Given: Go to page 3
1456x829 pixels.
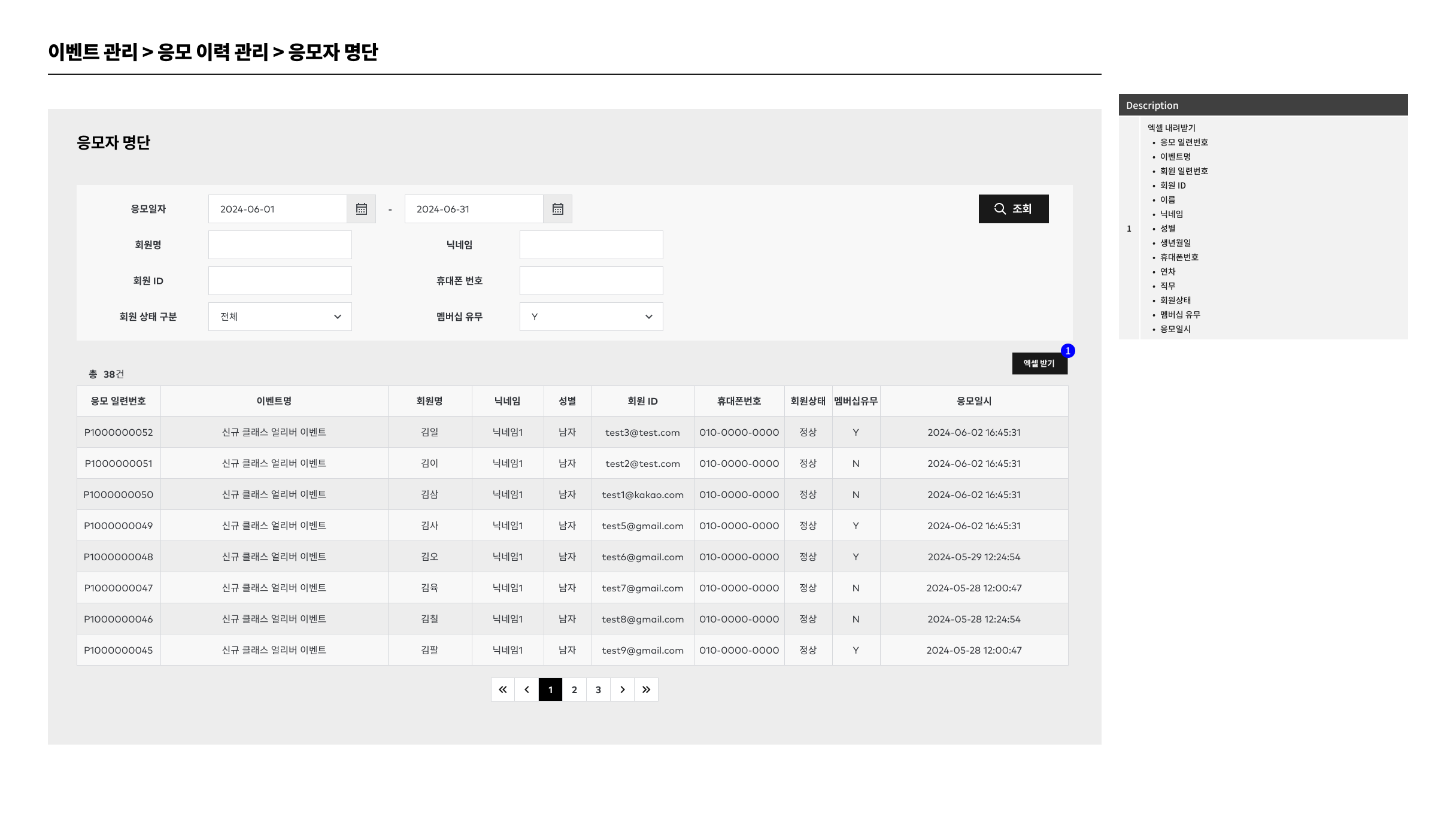Looking at the screenshot, I should click(599, 690).
